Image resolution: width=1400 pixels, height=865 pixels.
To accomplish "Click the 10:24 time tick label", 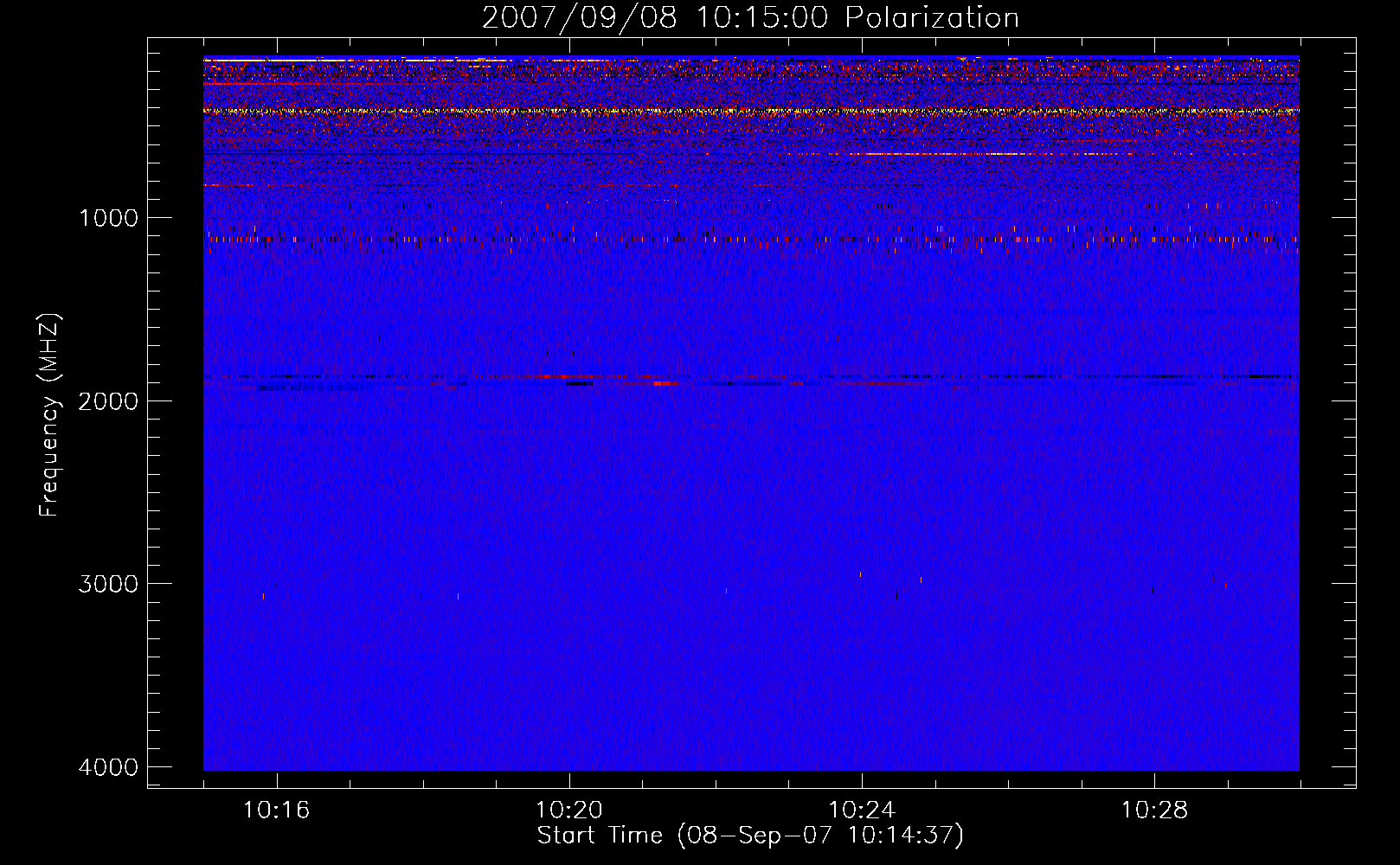I will tap(862, 811).
